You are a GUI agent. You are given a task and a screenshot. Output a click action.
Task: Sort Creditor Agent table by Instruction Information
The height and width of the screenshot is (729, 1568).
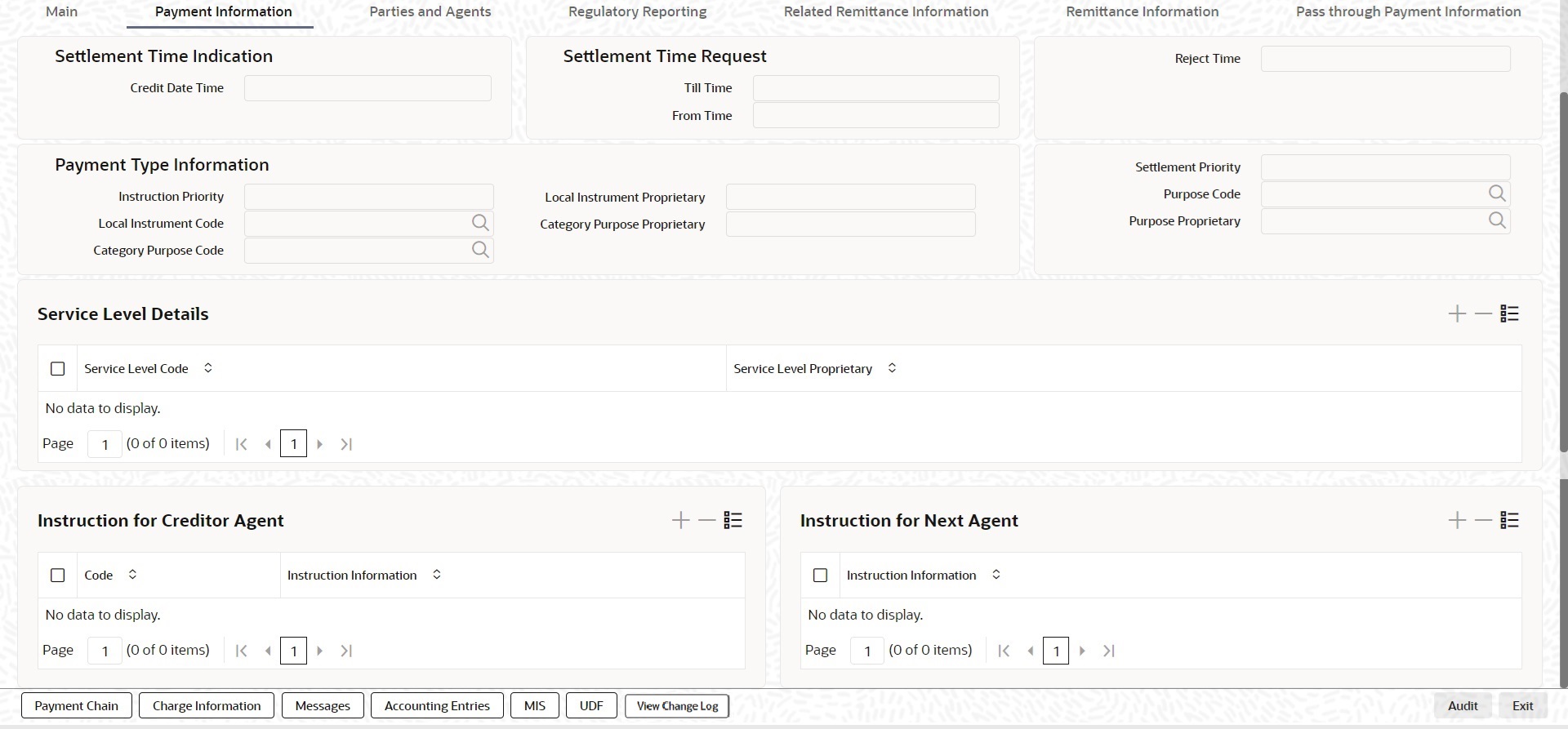tap(437, 575)
